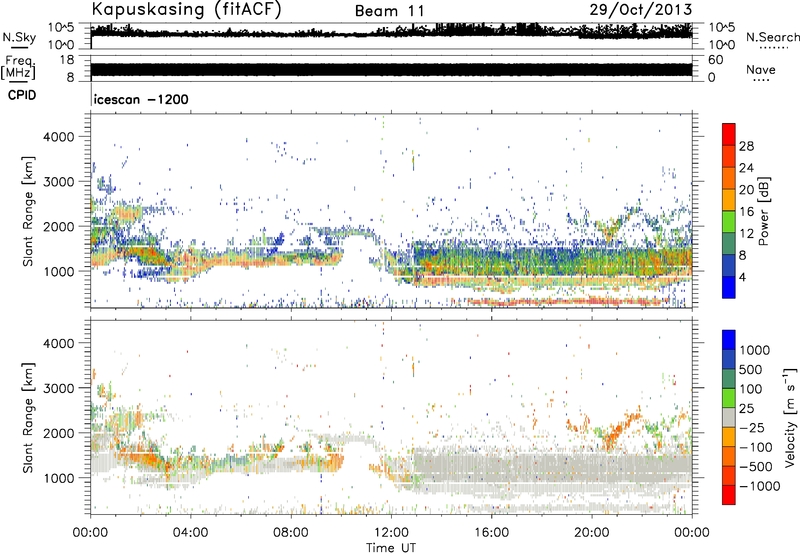Click the '100' label on velocity colorbar
Image resolution: width=800 pixels, height=554 pixels.
click(750, 389)
